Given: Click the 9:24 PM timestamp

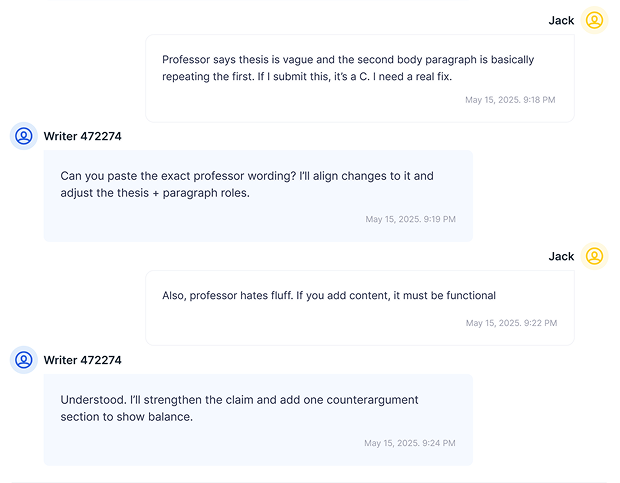Looking at the screenshot, I should [410, 443].
